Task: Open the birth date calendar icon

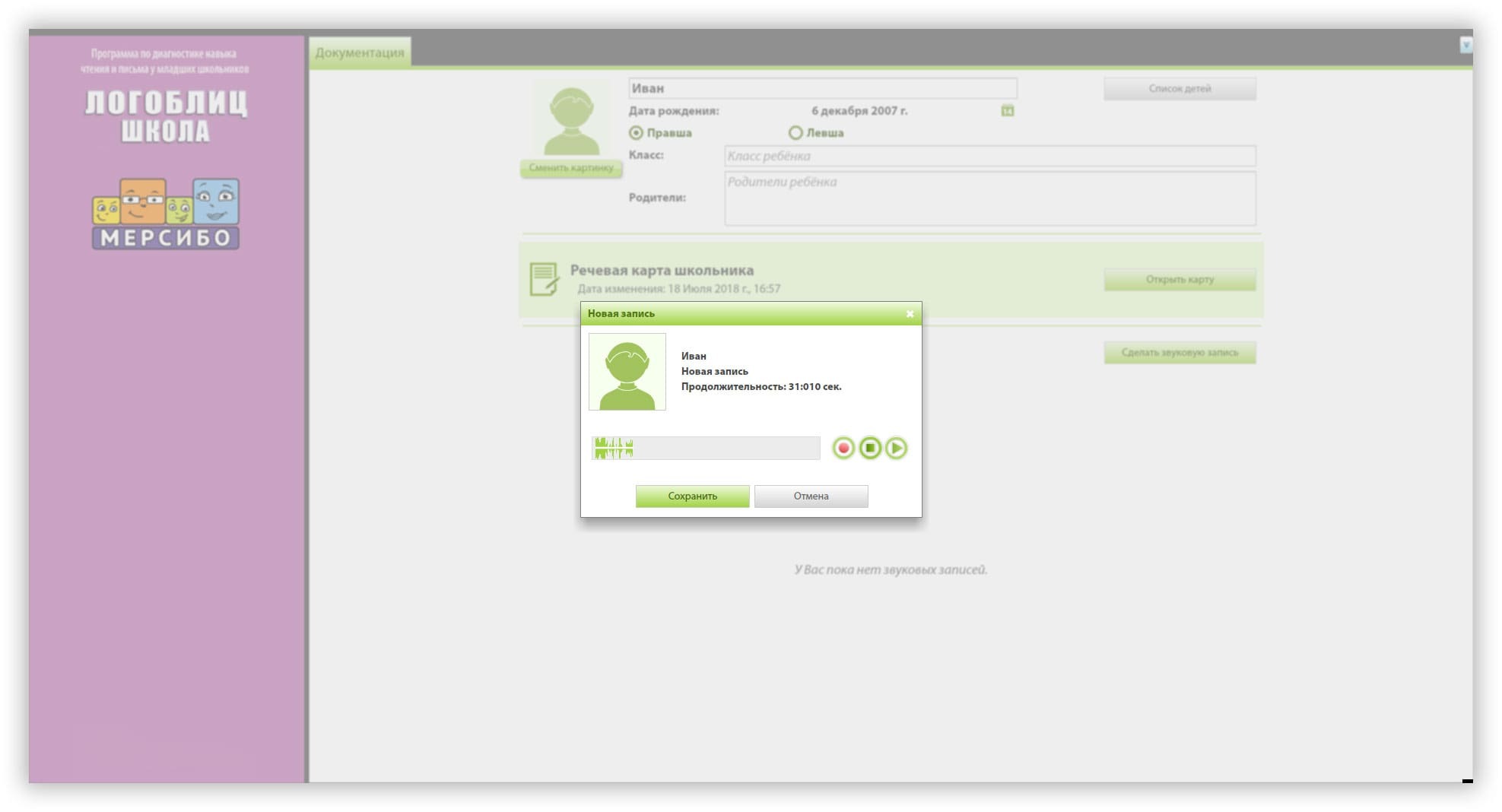Action: [1007, 111]
